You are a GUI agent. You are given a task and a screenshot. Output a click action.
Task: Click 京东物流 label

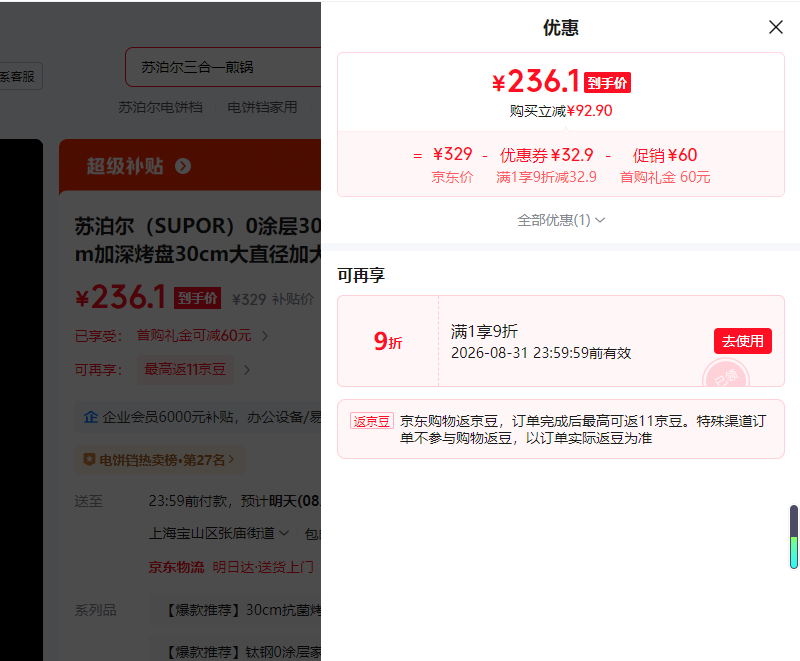pos(176,567)
